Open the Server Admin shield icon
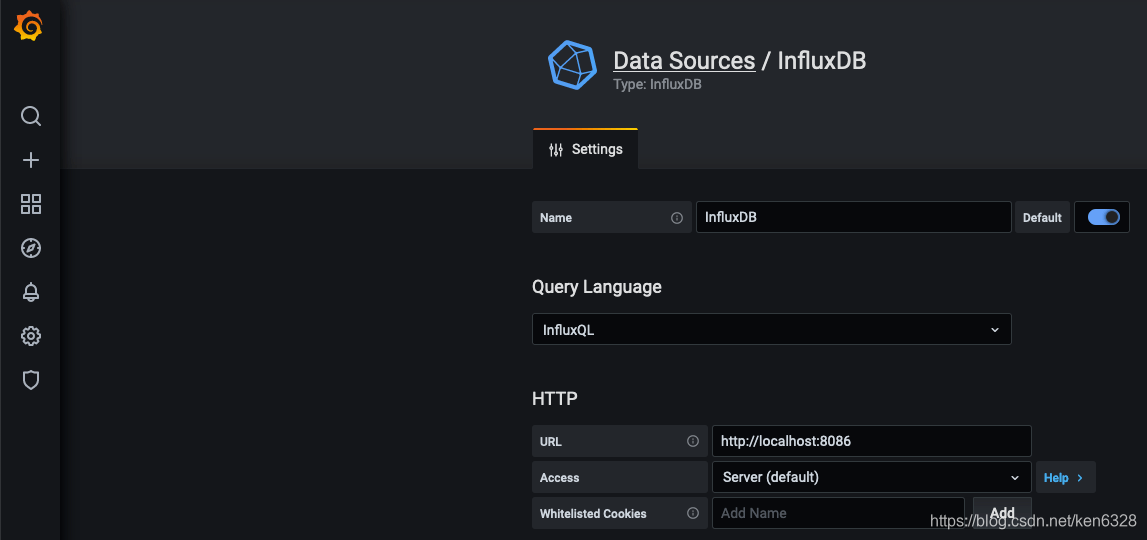This screenshot has width=1147, height=540. pos(31,380)
